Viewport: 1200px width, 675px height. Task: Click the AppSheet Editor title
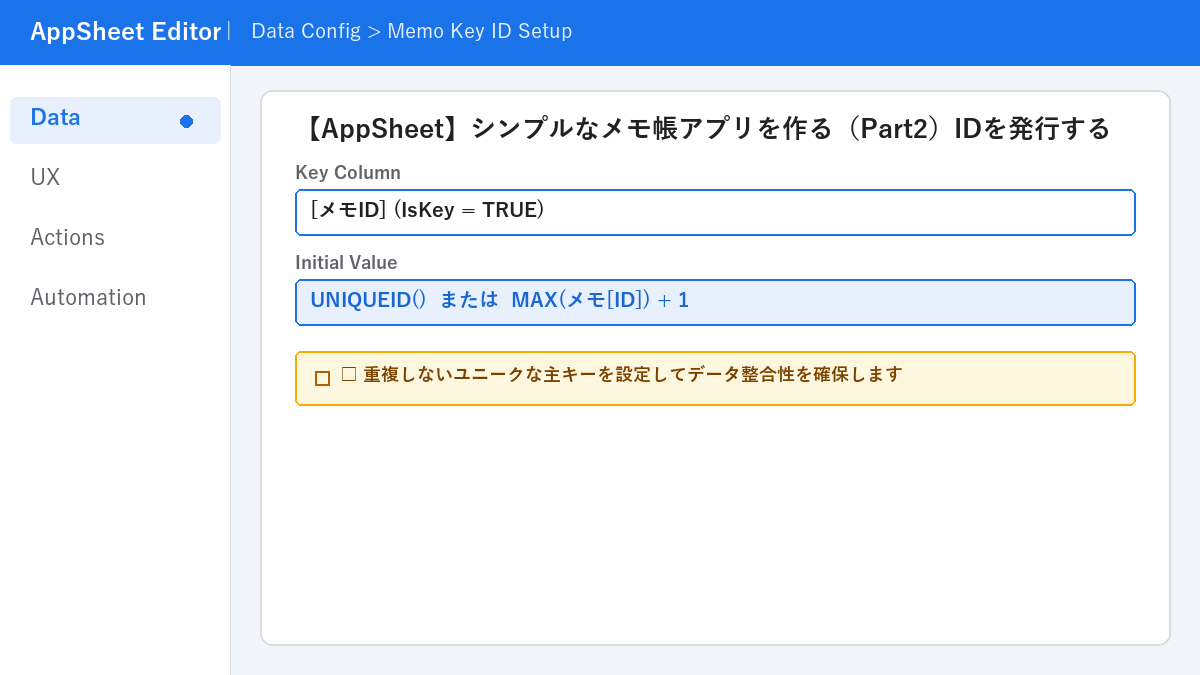click(125, 32)
